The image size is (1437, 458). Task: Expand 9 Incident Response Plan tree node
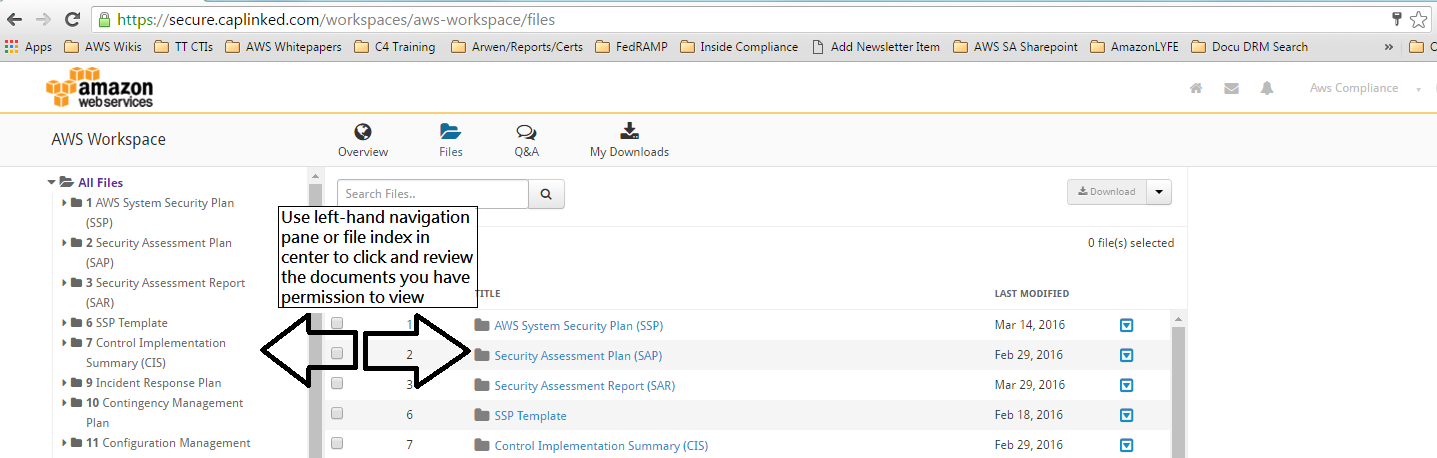point(65,383)
